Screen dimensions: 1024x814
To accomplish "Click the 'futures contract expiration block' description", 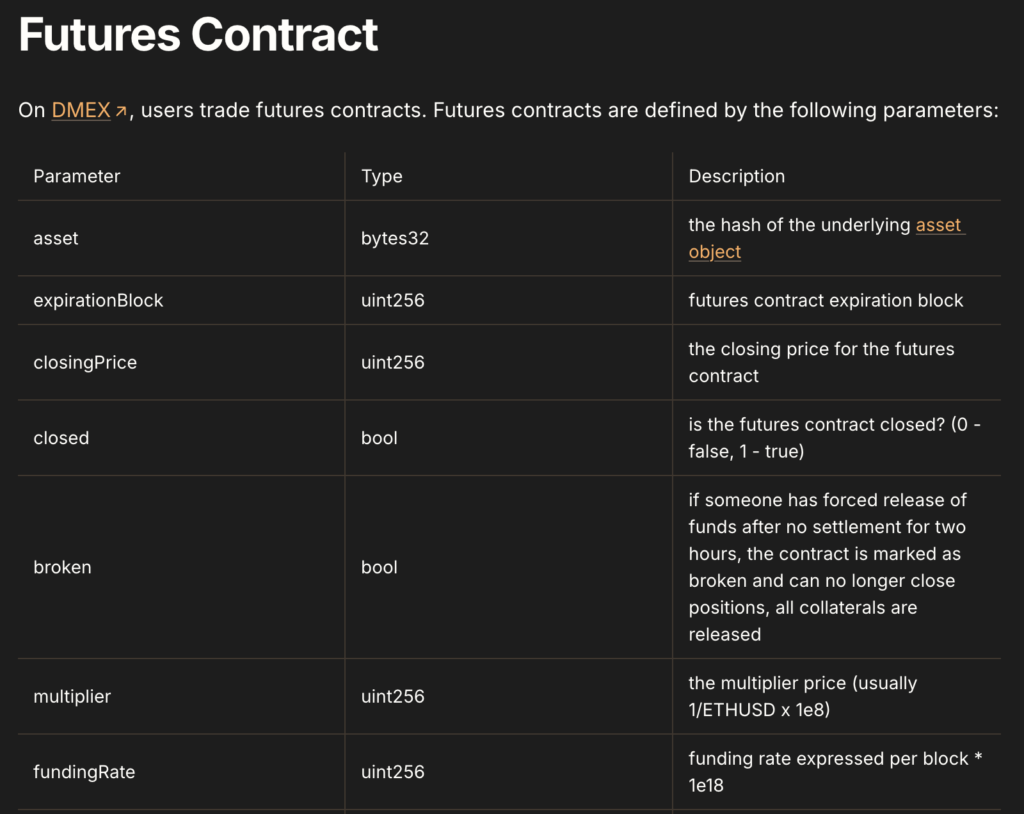I will point(826,300).
